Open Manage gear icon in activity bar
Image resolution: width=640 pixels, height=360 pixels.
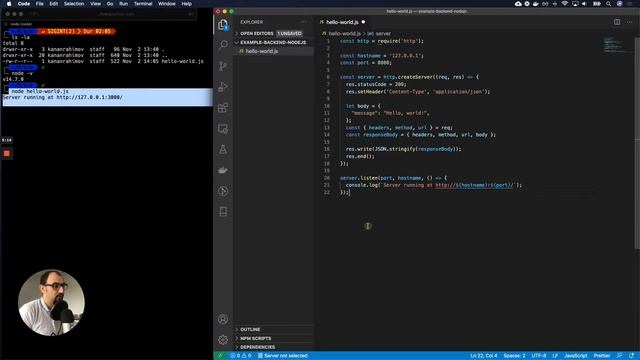pyautogui.click(x=223, y=340)
